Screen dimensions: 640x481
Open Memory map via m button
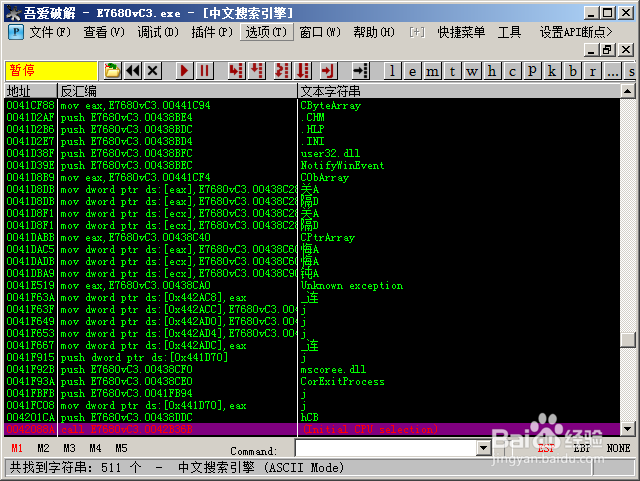(433, 71)
